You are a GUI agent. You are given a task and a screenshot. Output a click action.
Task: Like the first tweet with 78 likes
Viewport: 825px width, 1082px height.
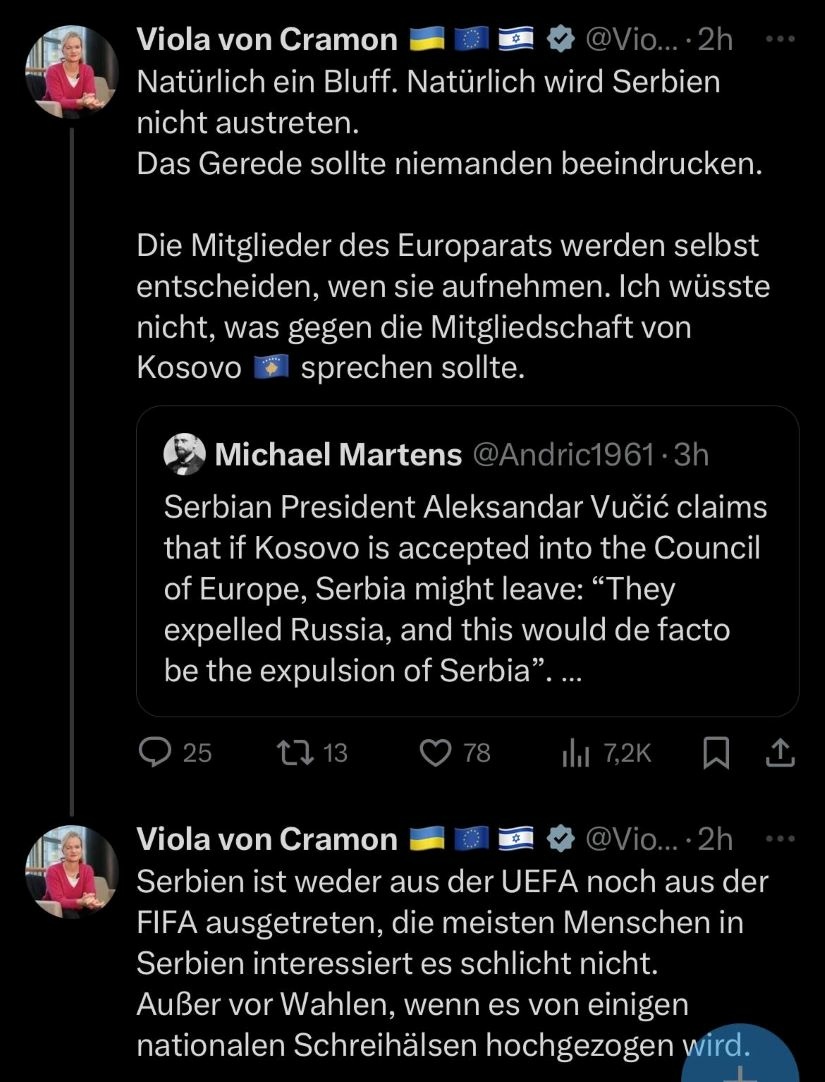click(436, 752)
